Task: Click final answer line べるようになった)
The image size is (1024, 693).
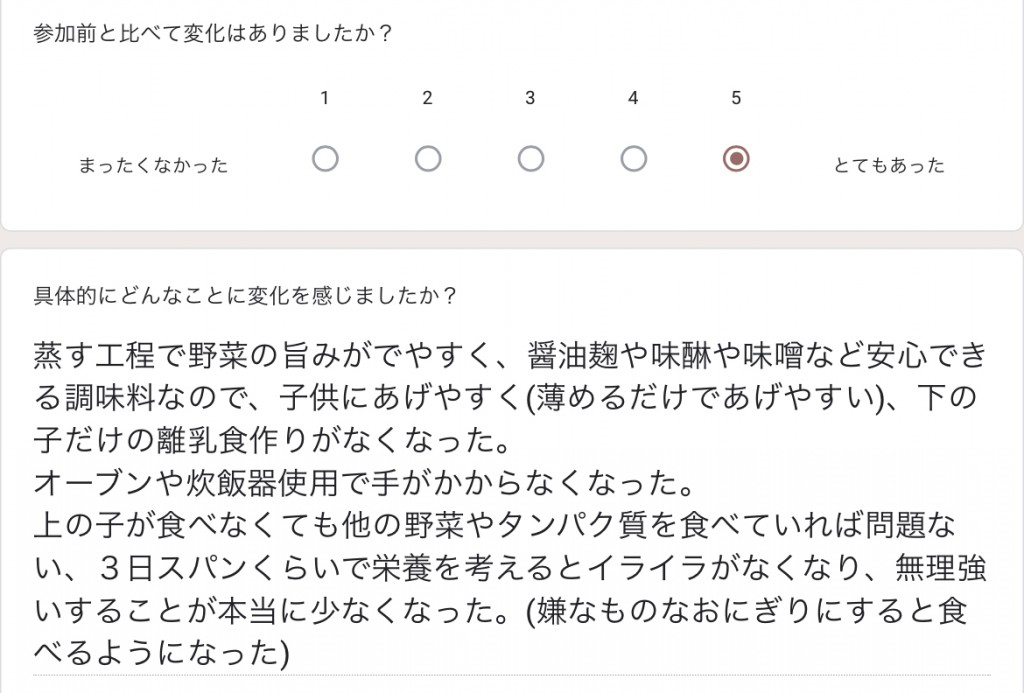Action: pos(161,653)
